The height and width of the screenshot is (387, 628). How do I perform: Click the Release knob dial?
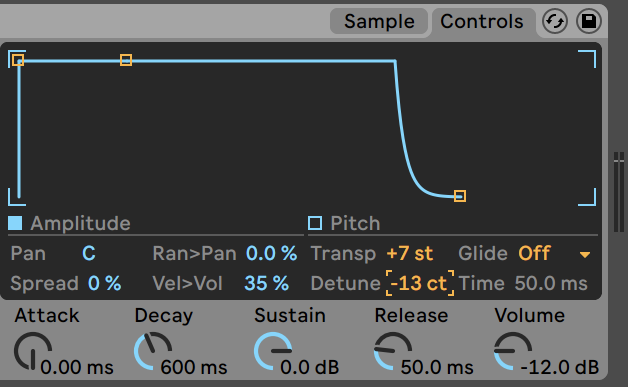tap(393, 351)
